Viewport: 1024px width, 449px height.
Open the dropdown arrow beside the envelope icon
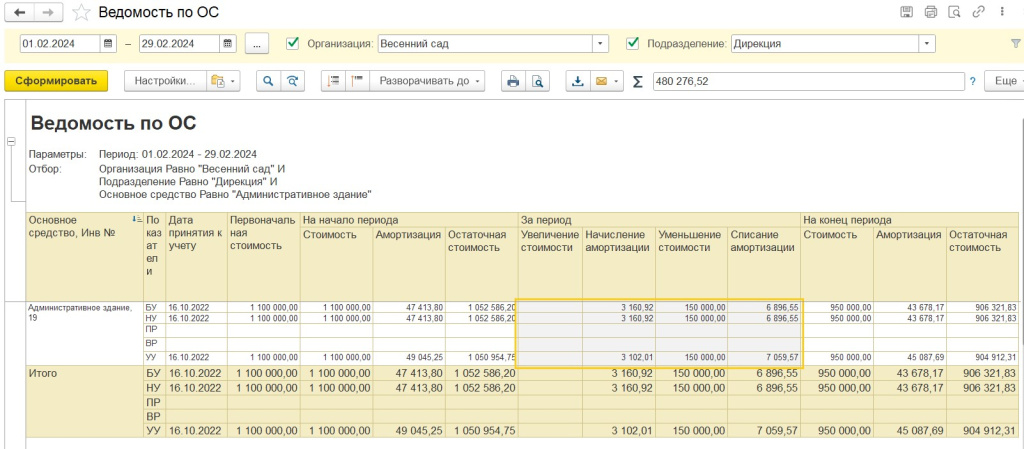616,82
